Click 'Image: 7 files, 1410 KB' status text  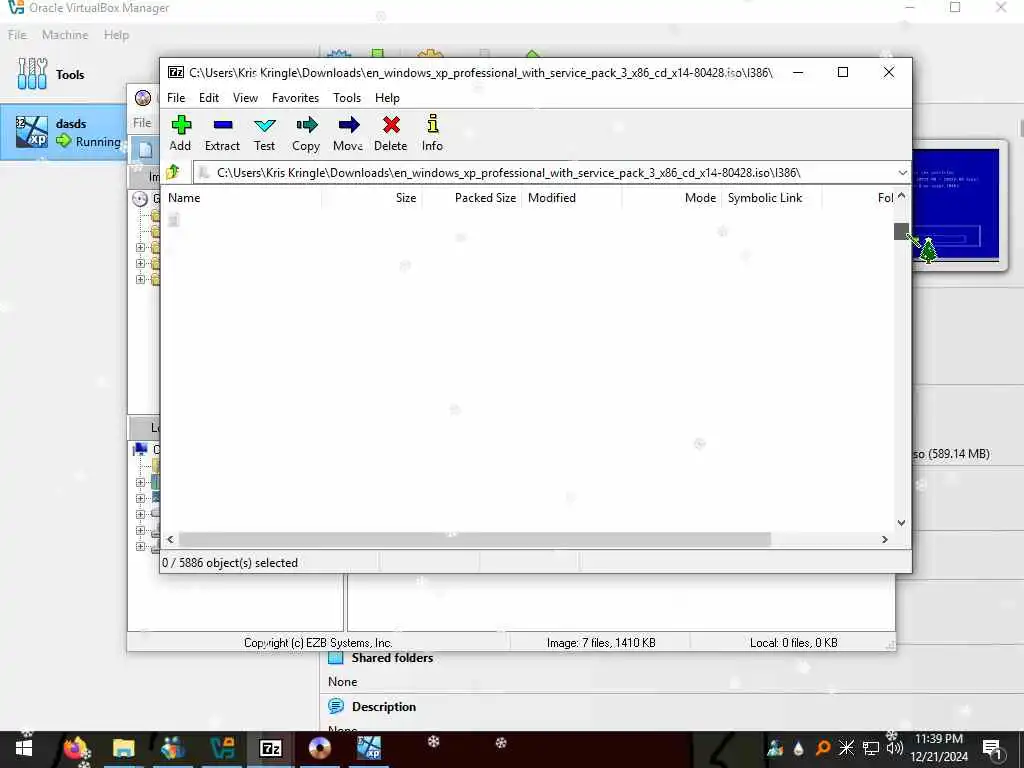[x=601, y=643]
